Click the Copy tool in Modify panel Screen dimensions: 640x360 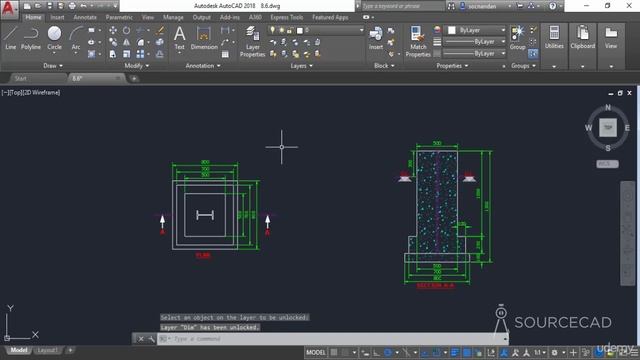(113, 42)
